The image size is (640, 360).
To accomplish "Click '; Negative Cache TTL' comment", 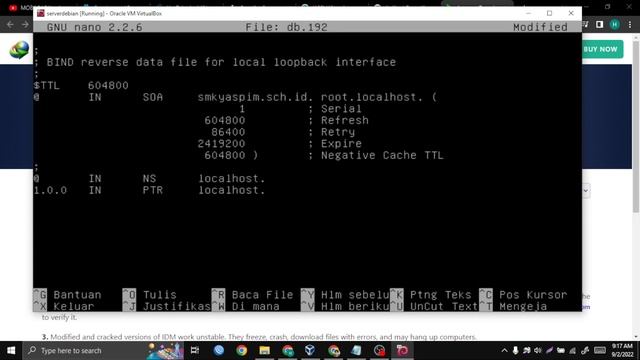I will (376, 156).
